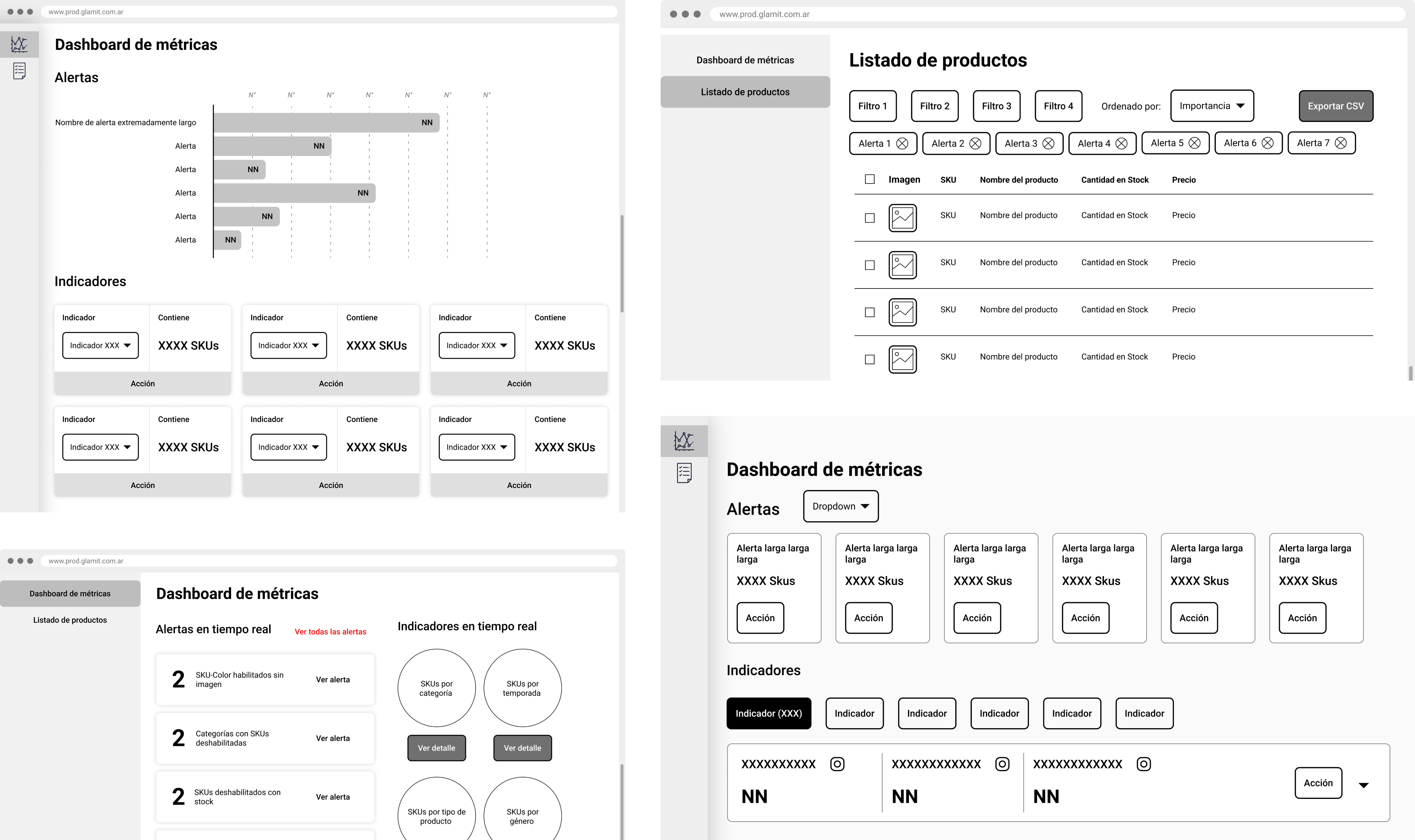Select Listado de productos in bottom-left sidebar
Screen dimensions: 1415x840
pos(70,620)
